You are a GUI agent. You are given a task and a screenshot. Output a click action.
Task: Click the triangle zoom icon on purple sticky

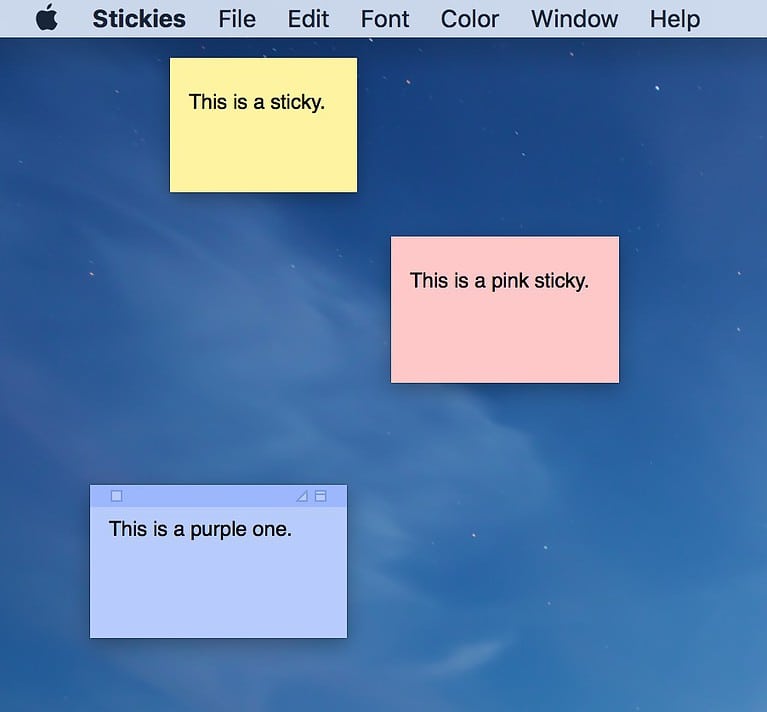(x=302, y=496)
